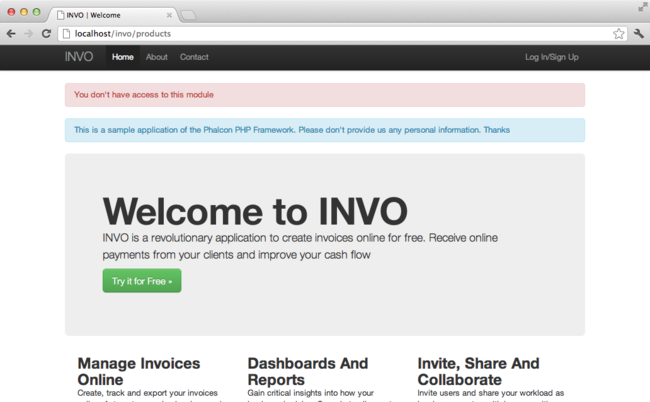Reload the current page

[x=46, y=33]
